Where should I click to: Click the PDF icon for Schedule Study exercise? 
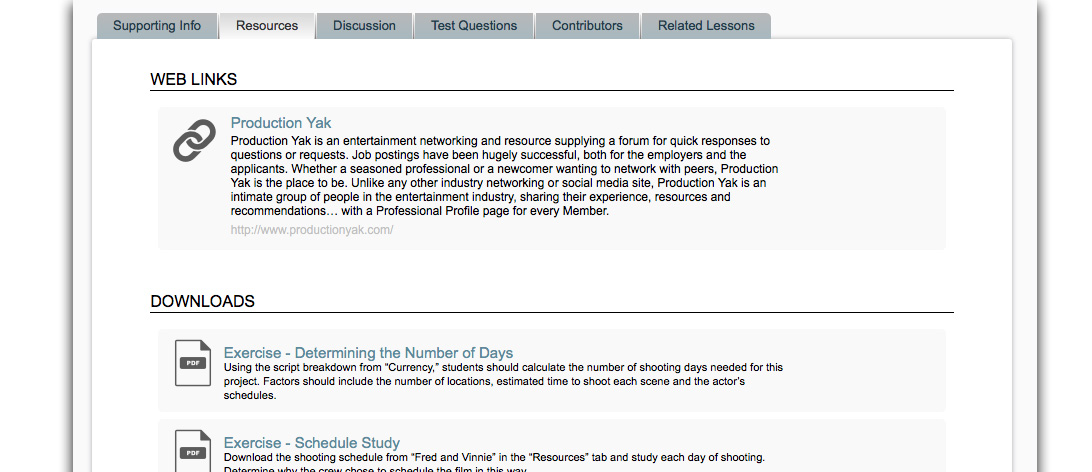(x=193, y=450)
